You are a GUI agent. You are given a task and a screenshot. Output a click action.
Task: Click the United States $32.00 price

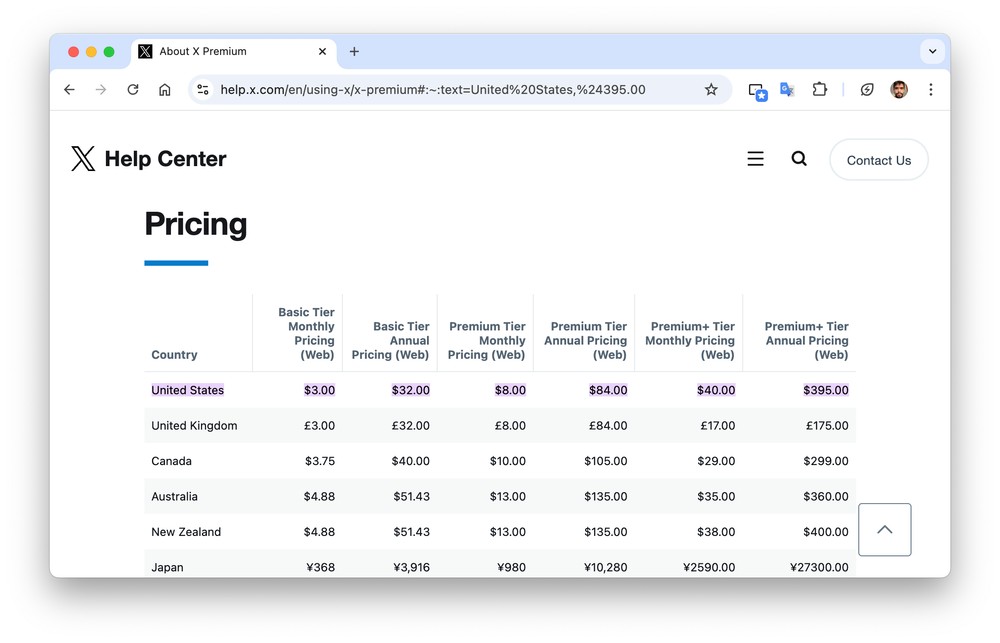pos(411,390)
